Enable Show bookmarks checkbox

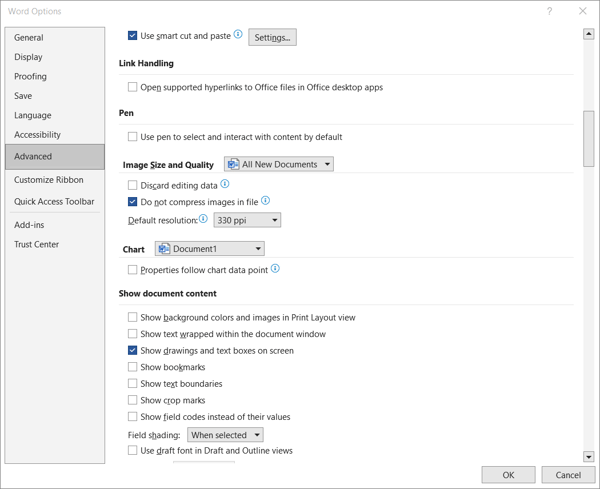point(132,367)
